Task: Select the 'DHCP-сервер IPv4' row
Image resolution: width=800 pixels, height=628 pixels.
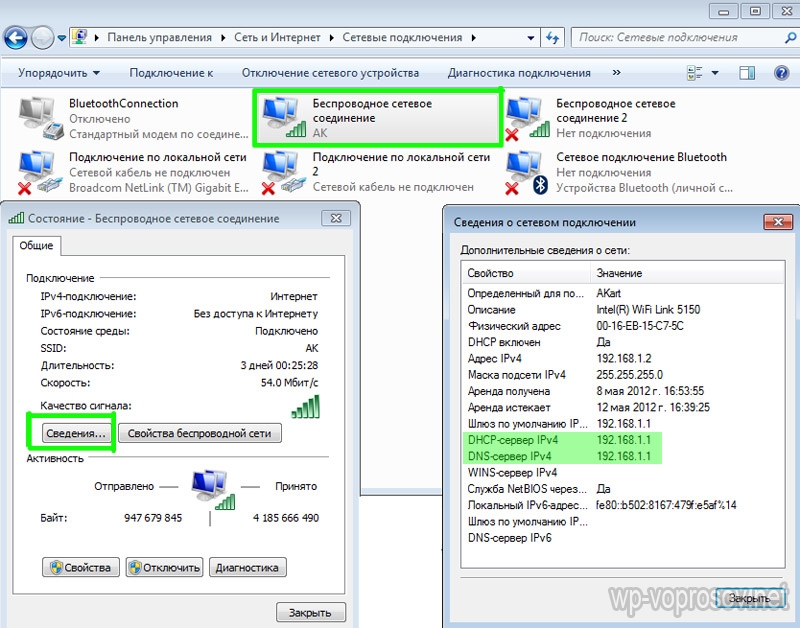Action: pos(623,440)
